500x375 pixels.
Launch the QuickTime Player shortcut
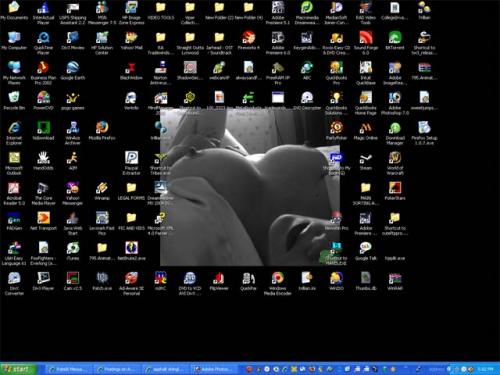click(x=43, y=43)
